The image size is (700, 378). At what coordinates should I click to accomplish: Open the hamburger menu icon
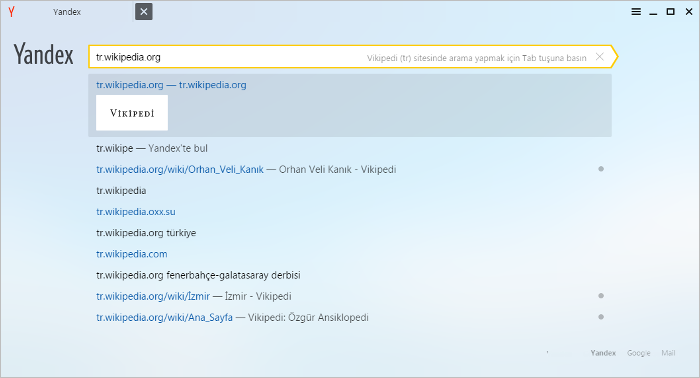[x=636, y=12]
